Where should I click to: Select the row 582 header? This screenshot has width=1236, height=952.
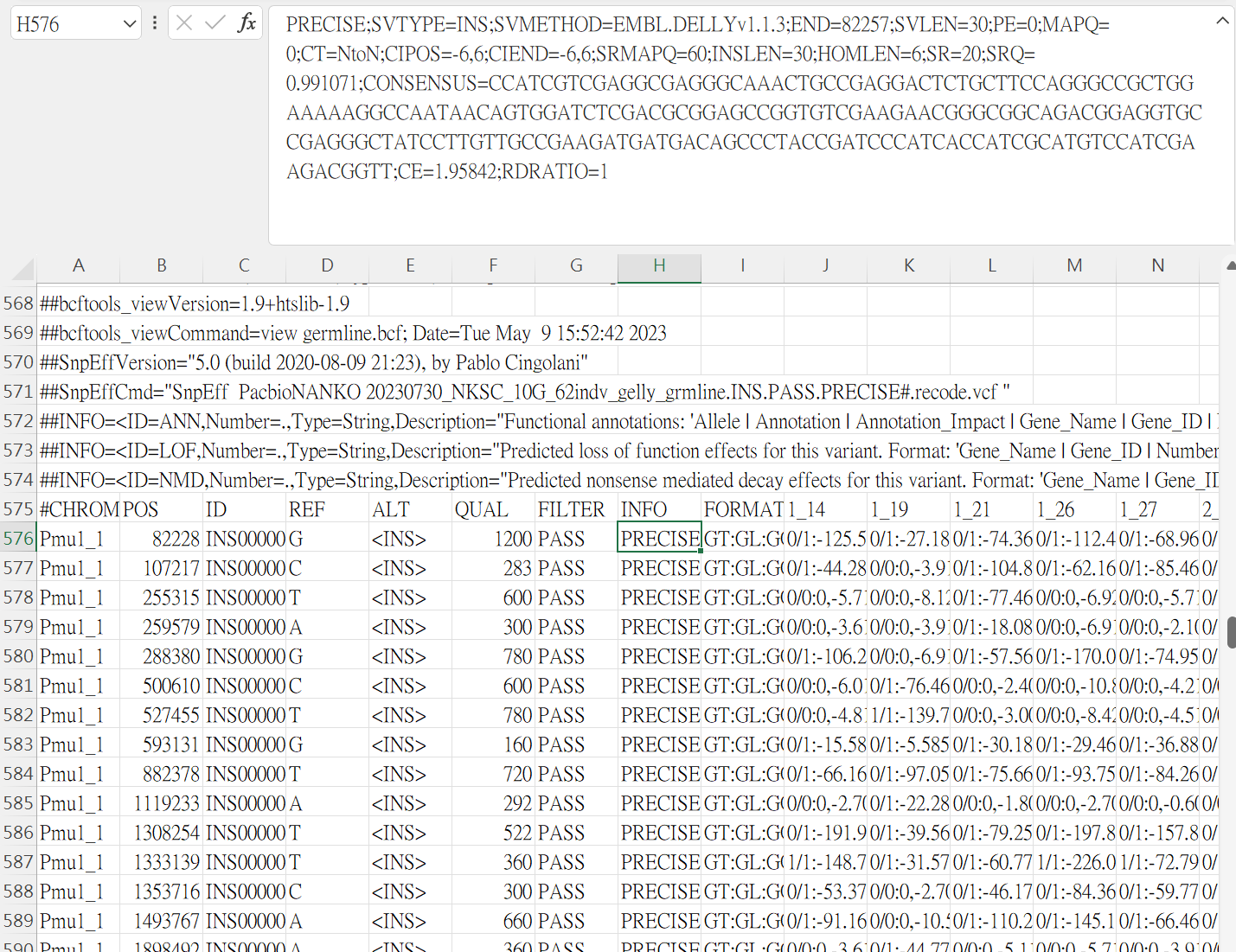[x=18, y=714]
